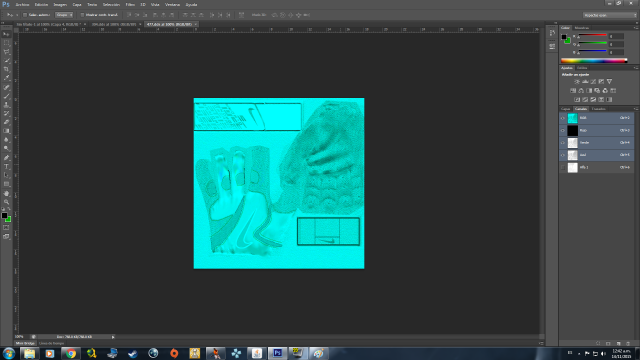This screenshot has width=640, height=360.
Task: Select the Rectangular Marquee tool
Action: (6, 43)
